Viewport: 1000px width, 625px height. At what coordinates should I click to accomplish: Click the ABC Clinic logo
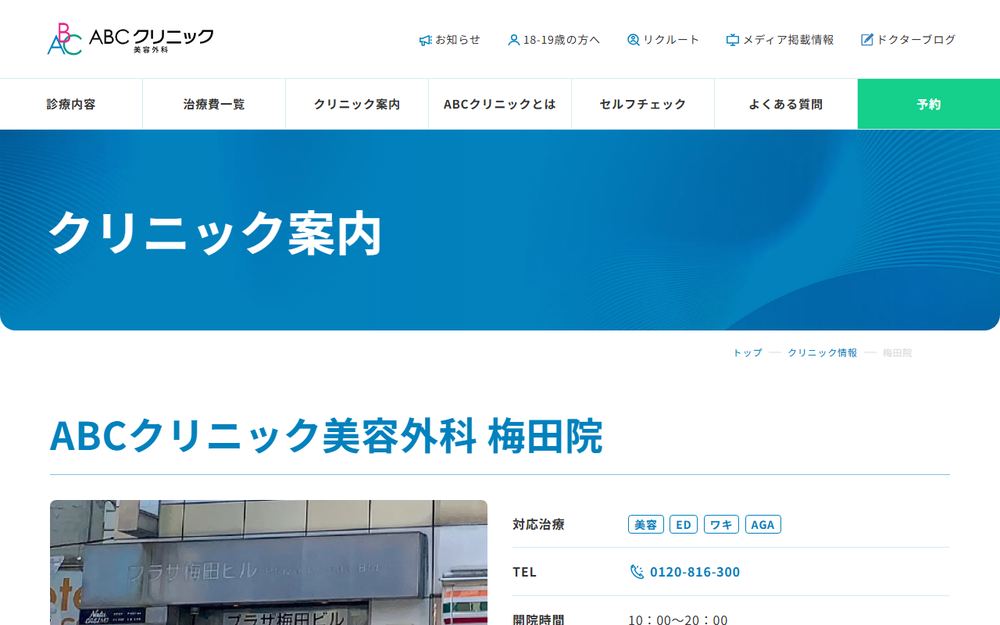(130, 39)
